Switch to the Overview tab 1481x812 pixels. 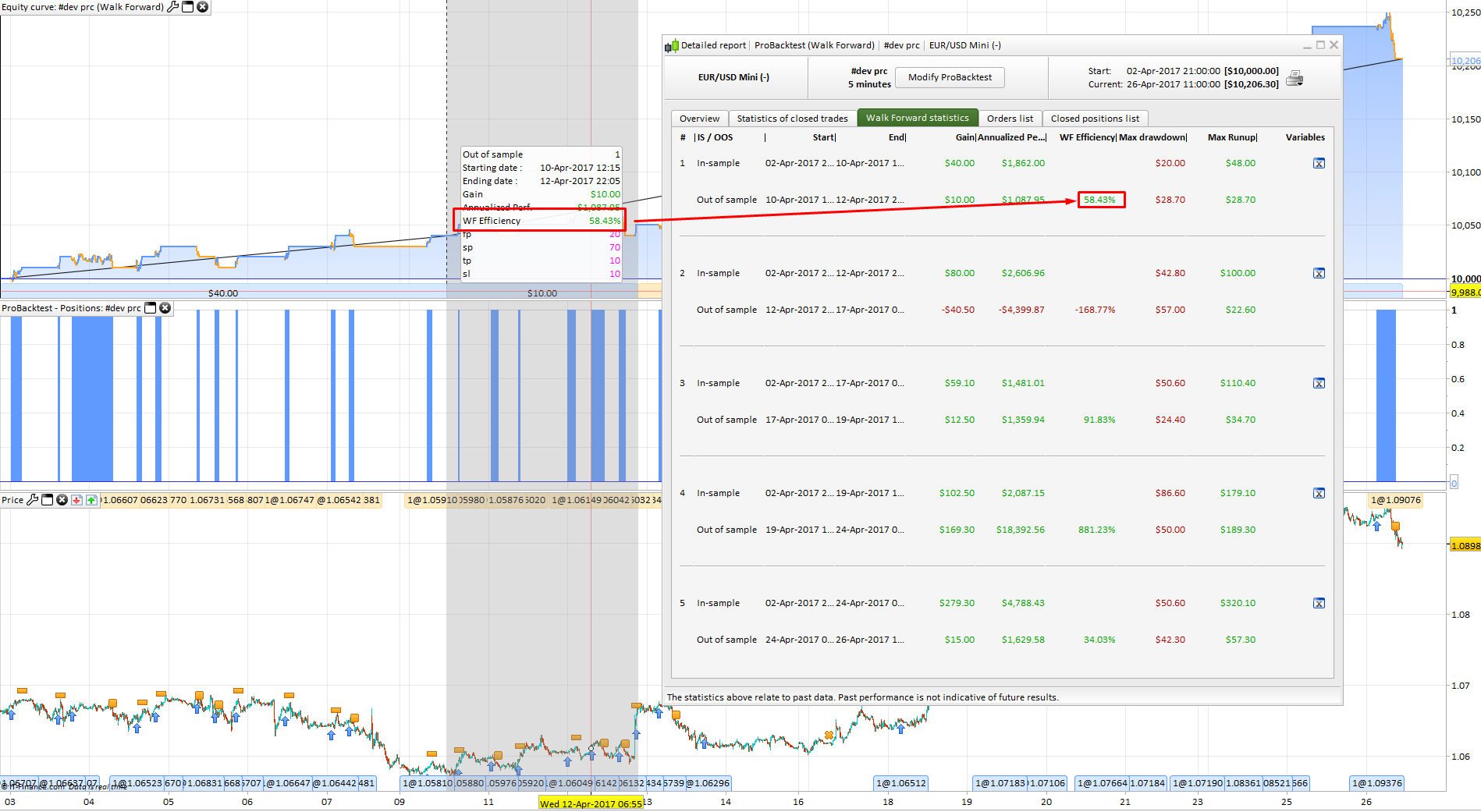(699, 119)
